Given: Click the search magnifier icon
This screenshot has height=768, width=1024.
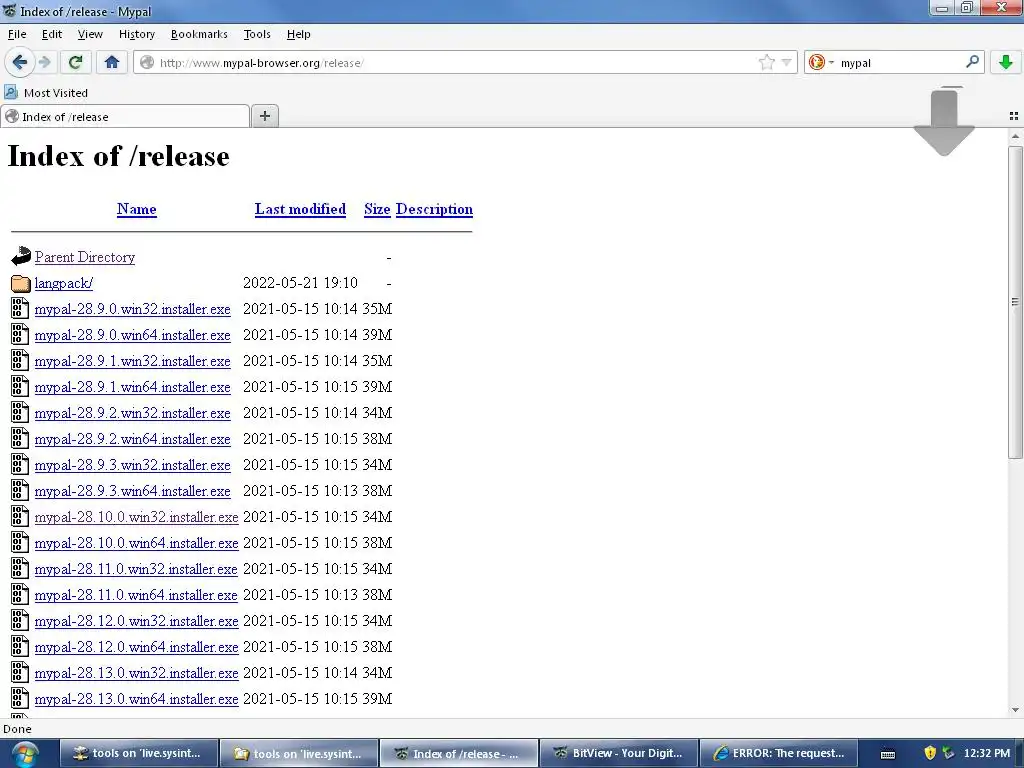Looking at the screenshot, I should [972, 62].
